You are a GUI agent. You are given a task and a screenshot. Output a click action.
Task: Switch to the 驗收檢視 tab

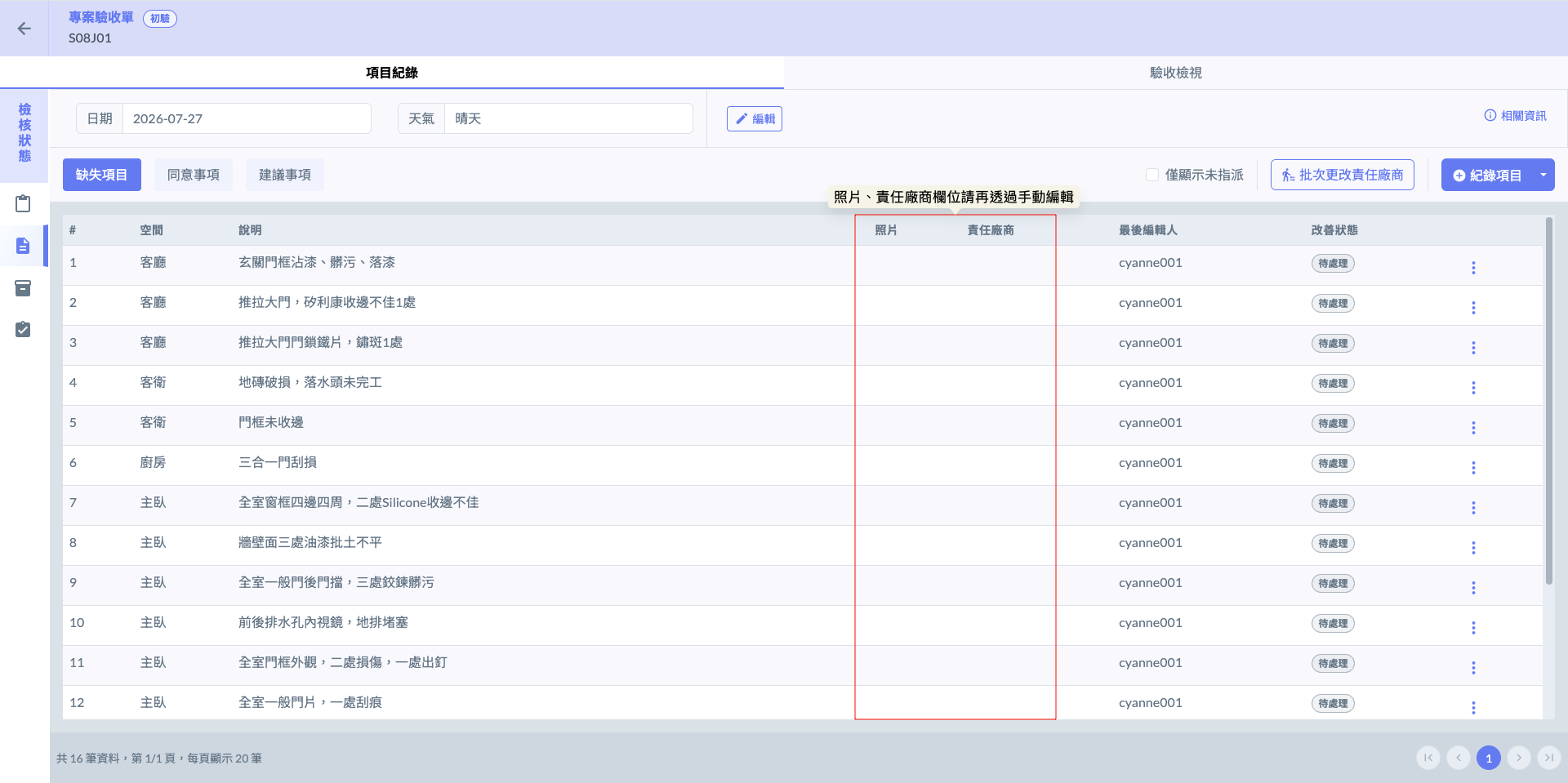[x=1176, y=73]
